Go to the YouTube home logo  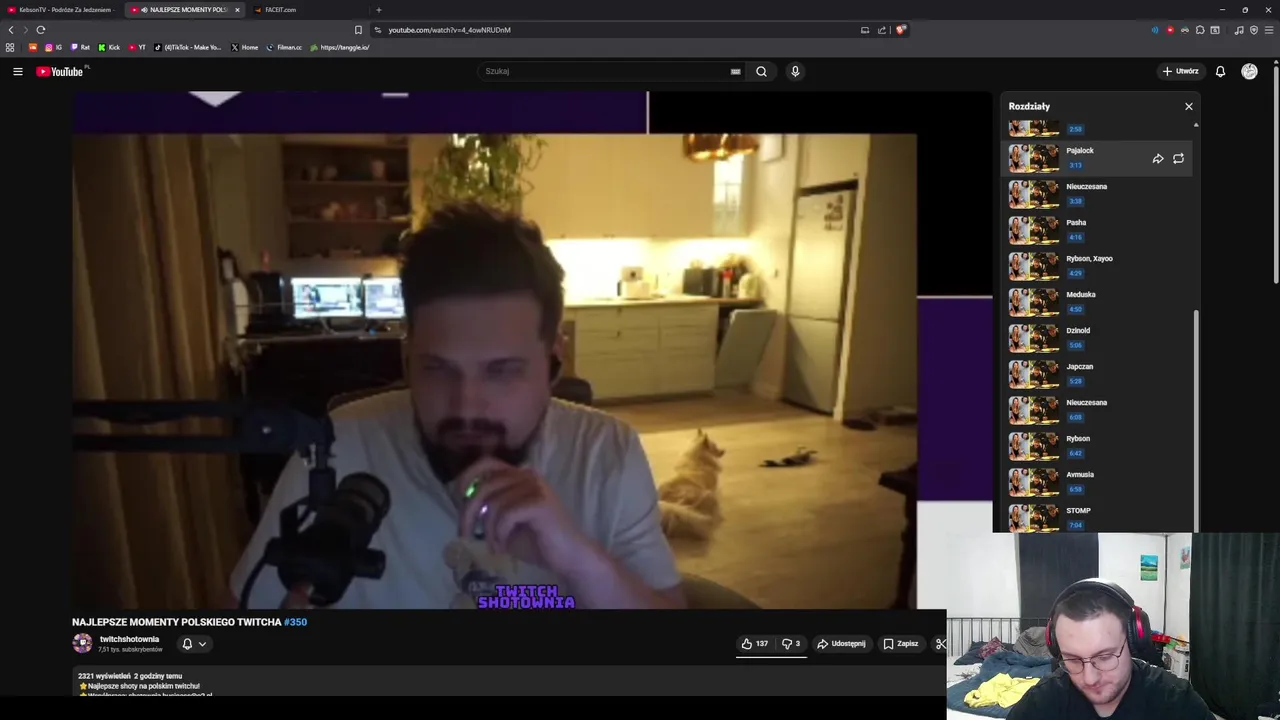point(60,71)
